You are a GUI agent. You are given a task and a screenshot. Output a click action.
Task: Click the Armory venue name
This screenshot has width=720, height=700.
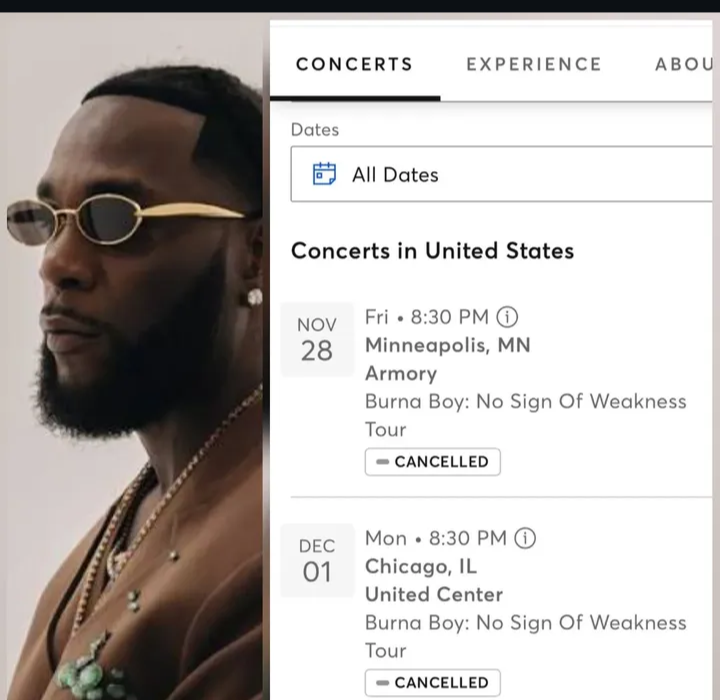tap(400, 373)
